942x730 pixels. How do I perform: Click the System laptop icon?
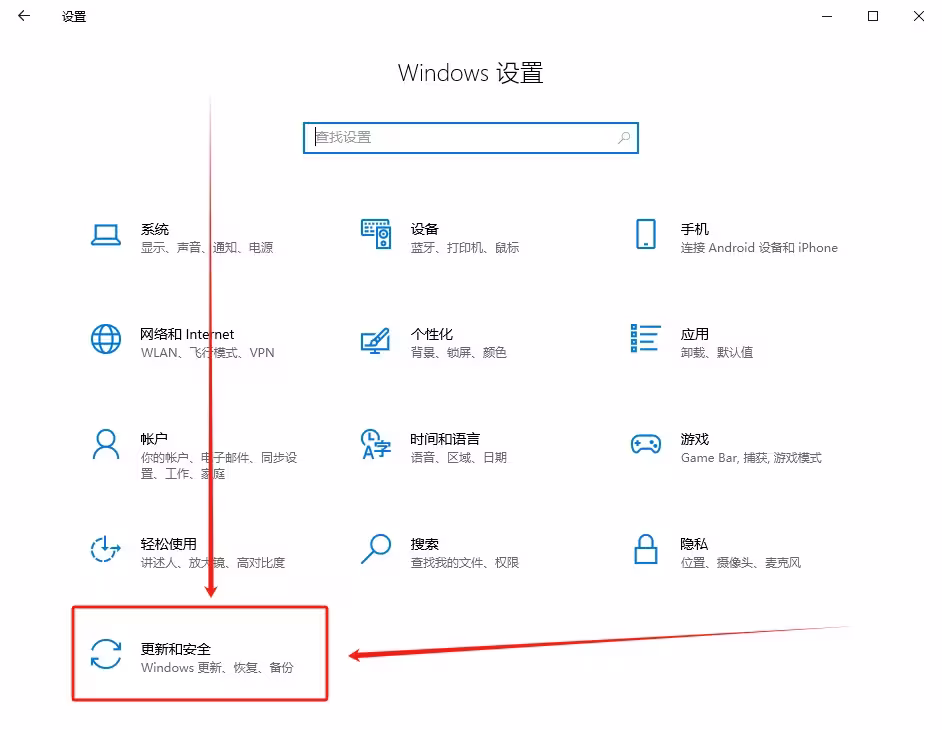pyautogui.click(x=106, y=235)
